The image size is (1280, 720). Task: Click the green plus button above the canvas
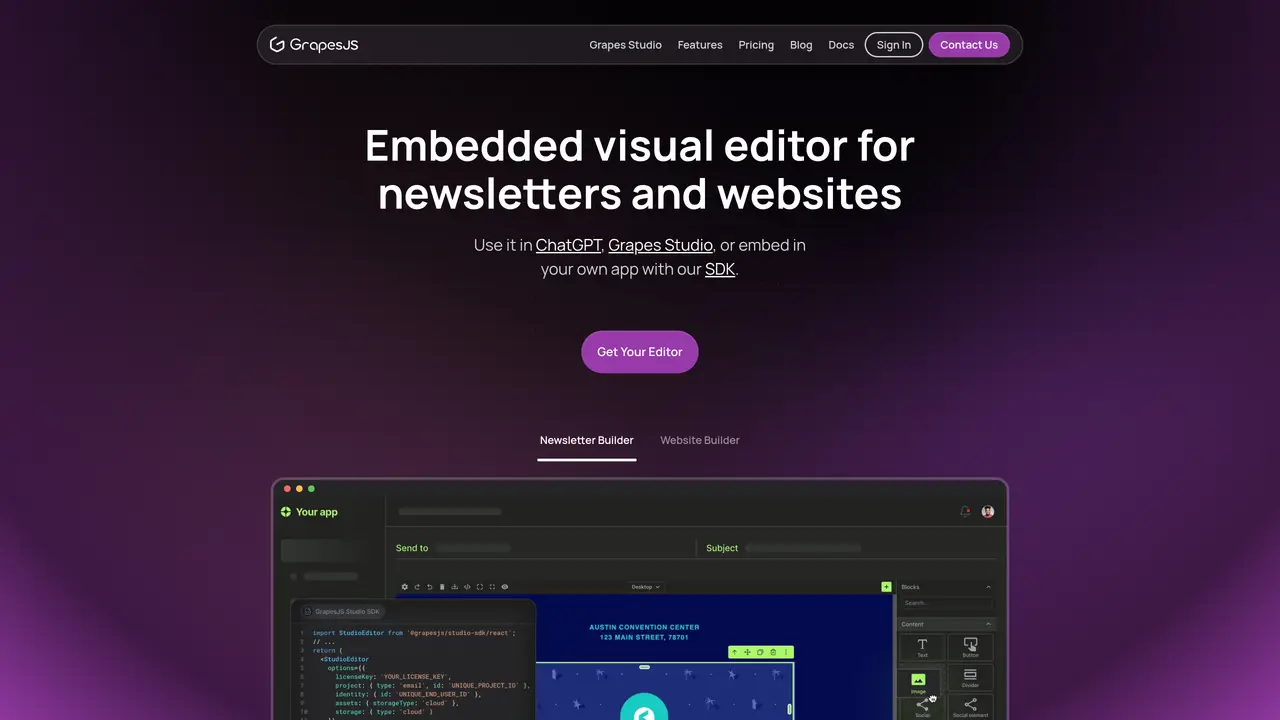pos(886,587)
